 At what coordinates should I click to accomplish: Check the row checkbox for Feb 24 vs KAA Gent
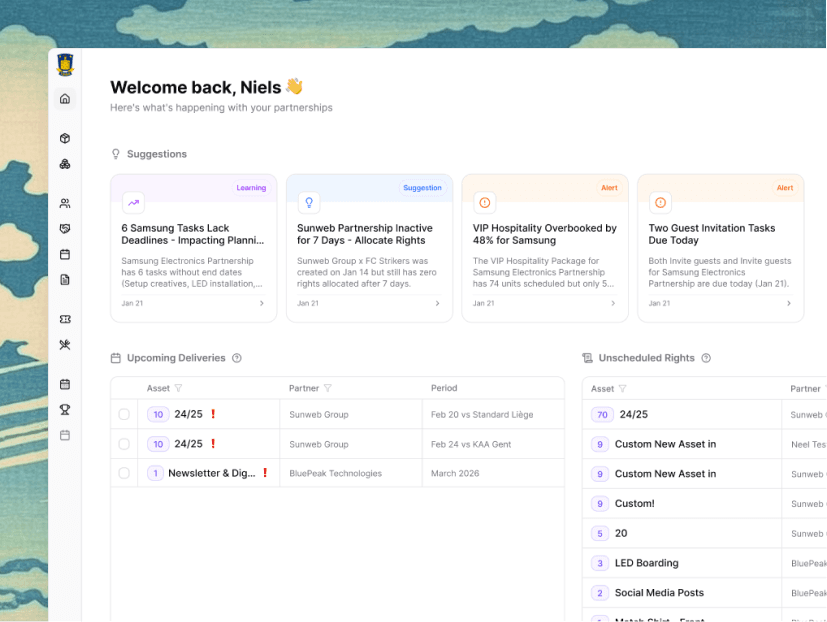(x=124, y=443)
